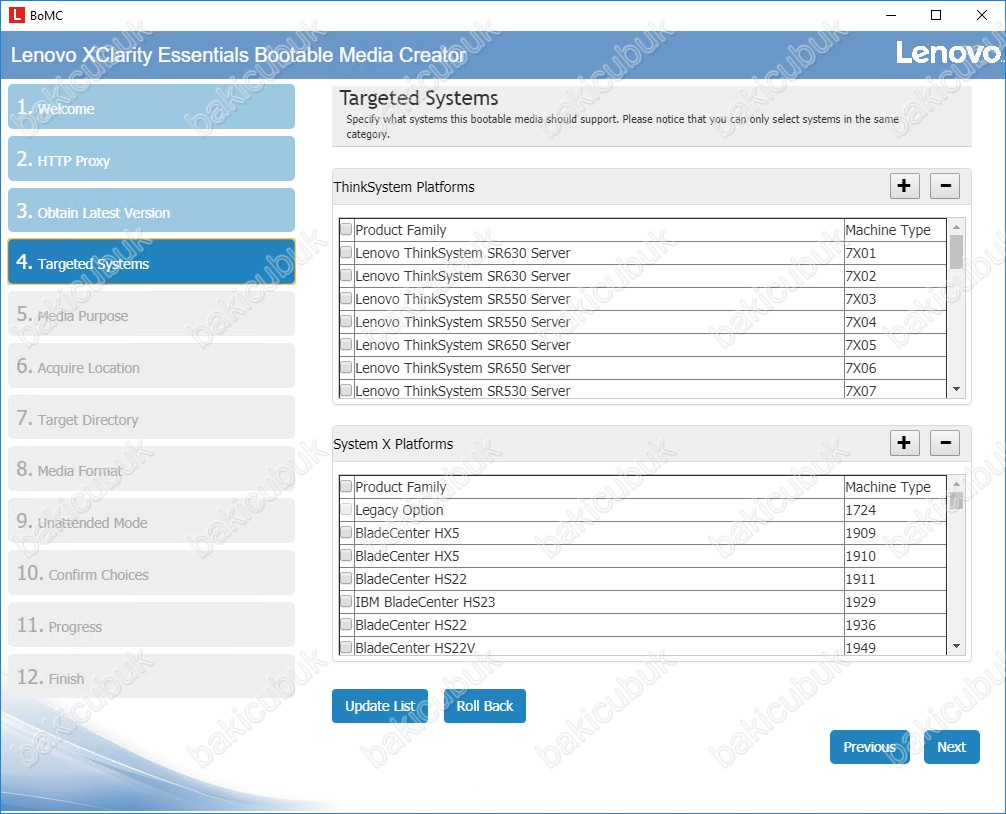1006x814 pixels.
Task: Open step 5 Media Purpose
Action: (151, 314)
